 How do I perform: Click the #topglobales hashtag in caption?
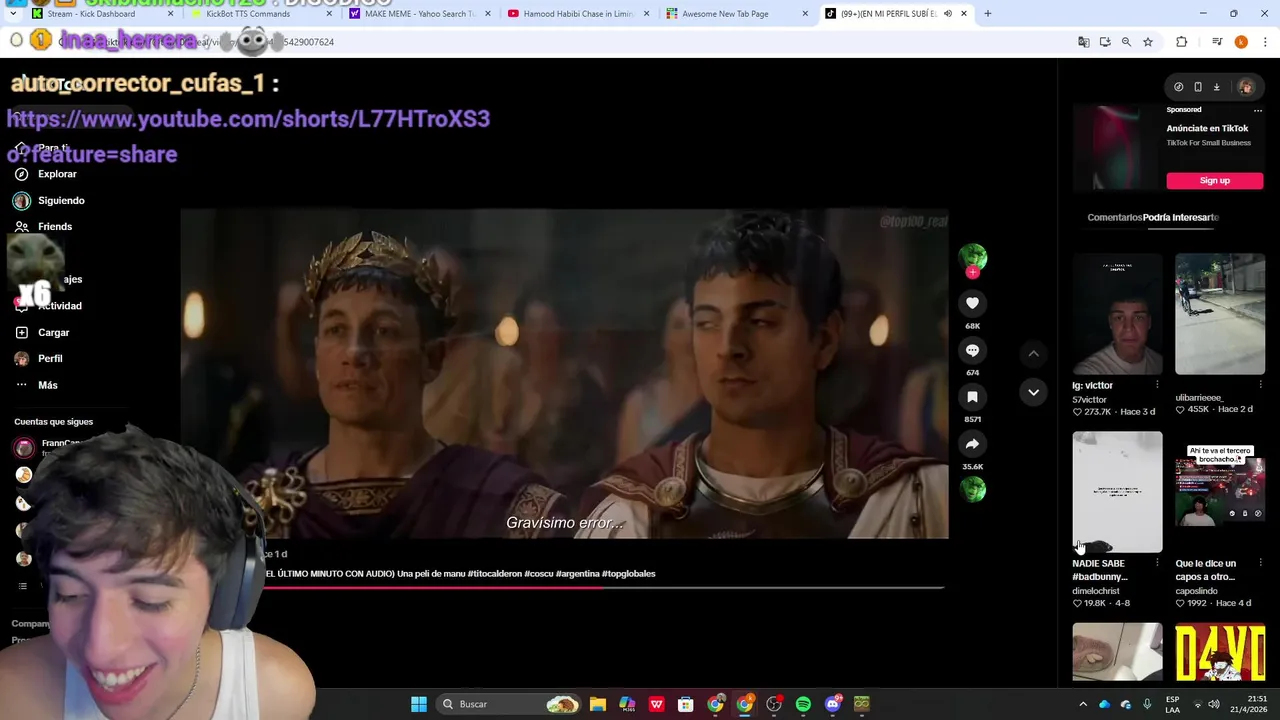628,574
